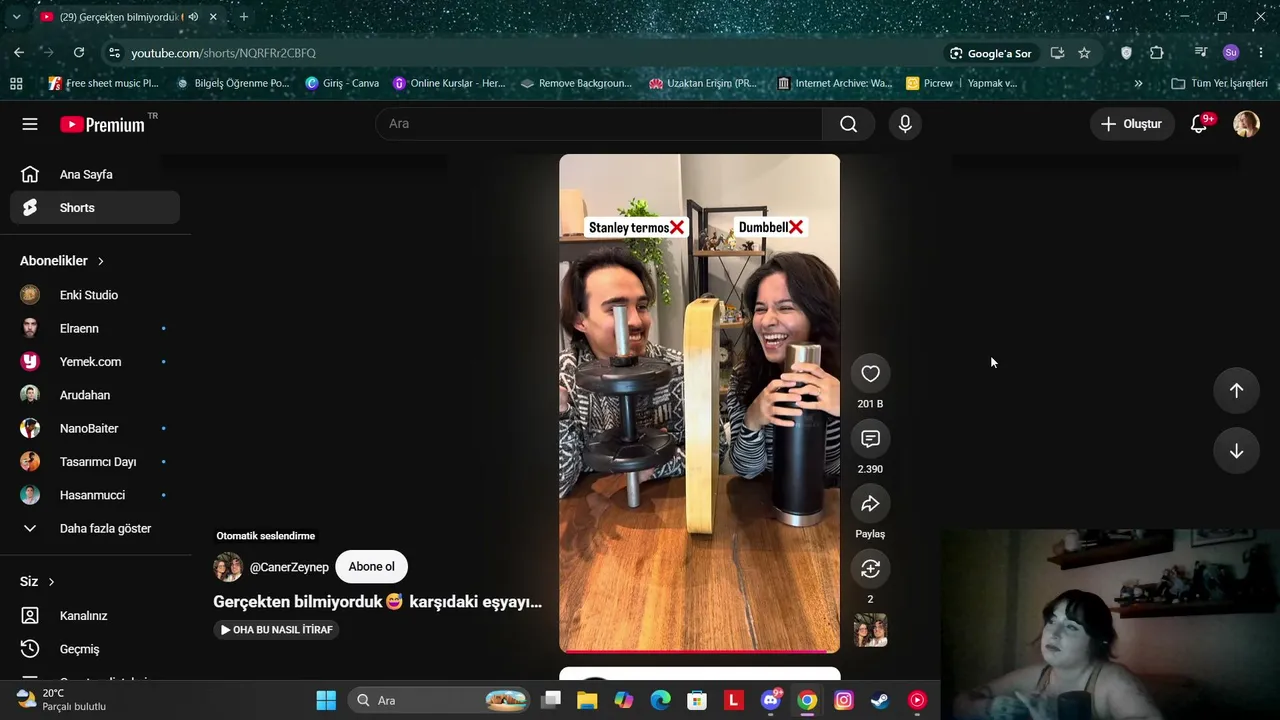The height and width of the screenshot is (720, 1280).
Task: Open Instagram from the taskbar
Action: click(x=844, y=700)
